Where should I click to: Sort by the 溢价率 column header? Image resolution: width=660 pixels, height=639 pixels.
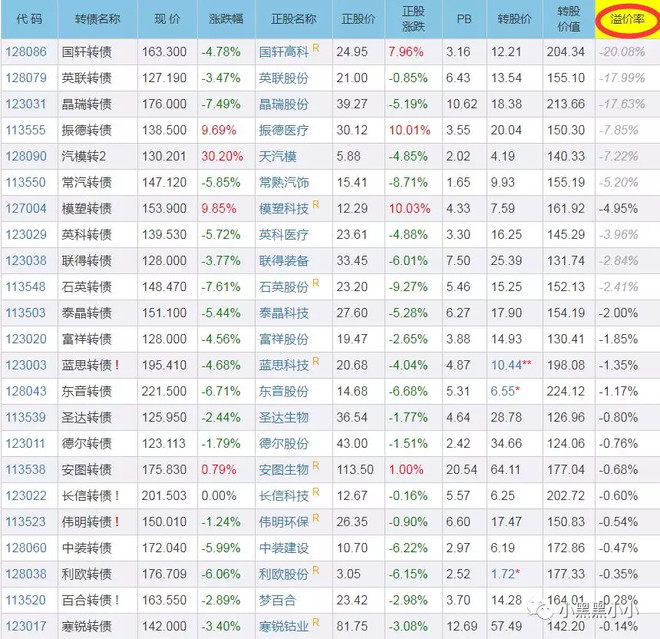[627, 19]
